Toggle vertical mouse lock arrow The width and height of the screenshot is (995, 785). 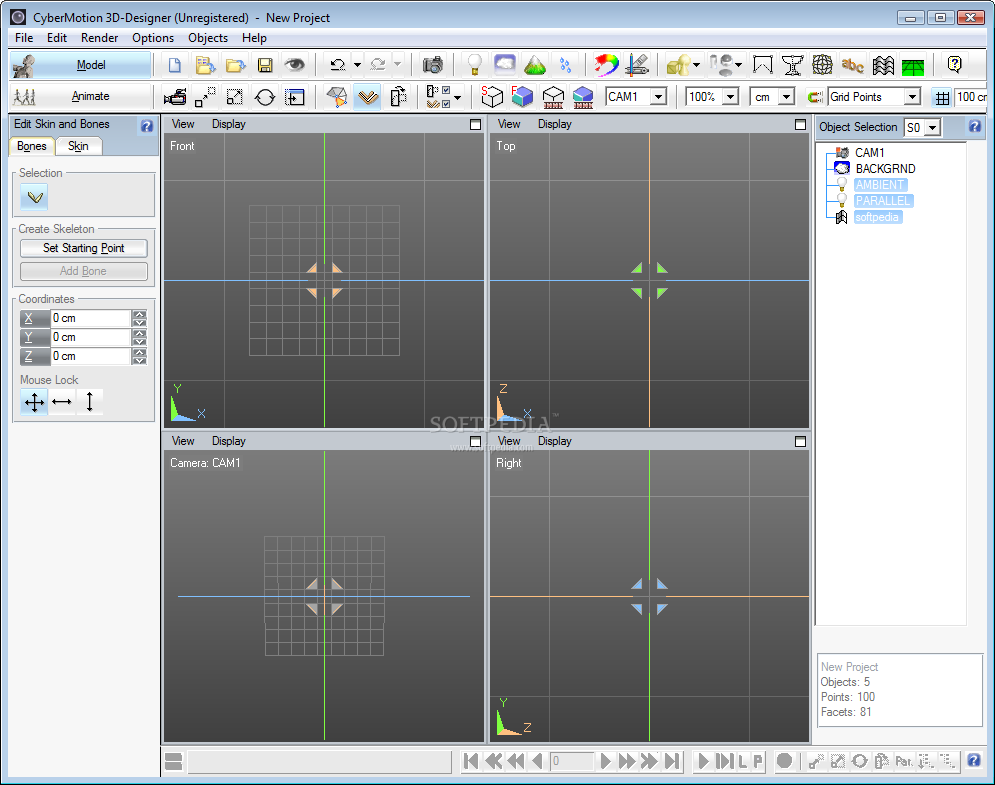pos(89,402)
